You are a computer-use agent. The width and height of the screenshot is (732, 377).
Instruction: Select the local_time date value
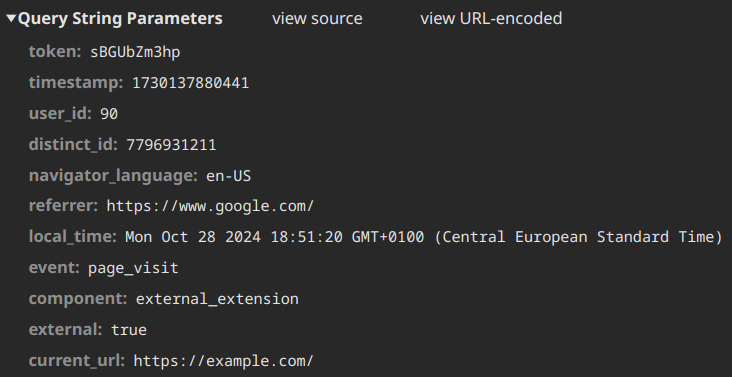tap(424, 237)
